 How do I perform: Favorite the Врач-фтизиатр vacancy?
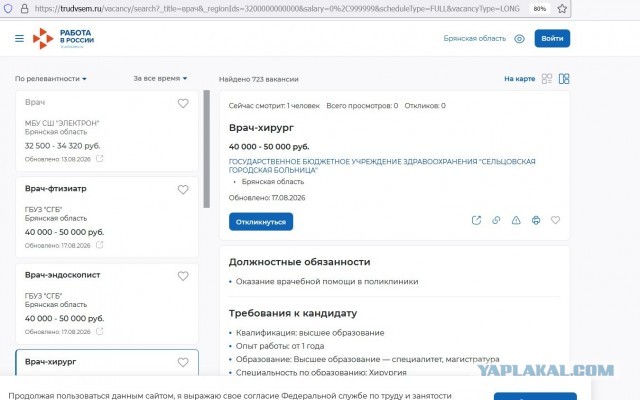pyautogui.click(x=183, y=189)
